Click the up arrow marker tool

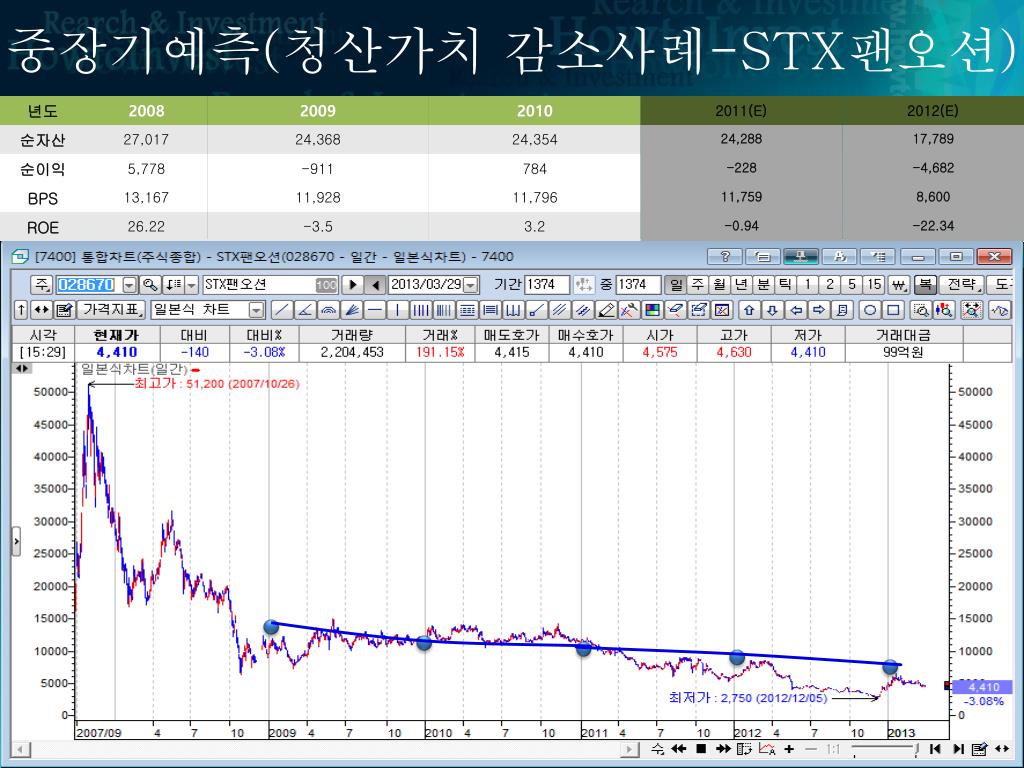(x=749, y=310)
